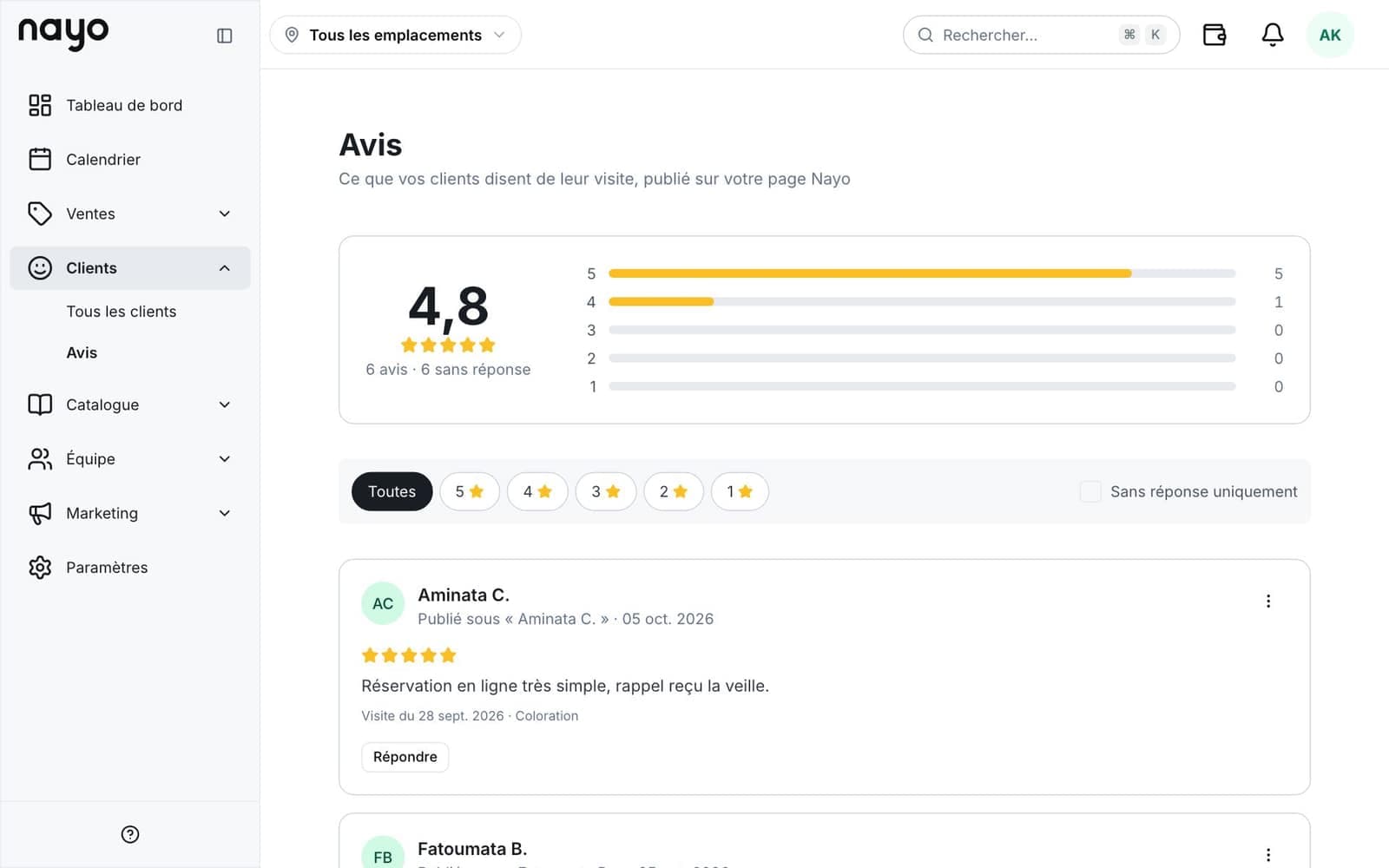The height and width of the screenshot is (868, 1389).
Task: Open Tous les emplacements dropdown
Action: point(396,35)
